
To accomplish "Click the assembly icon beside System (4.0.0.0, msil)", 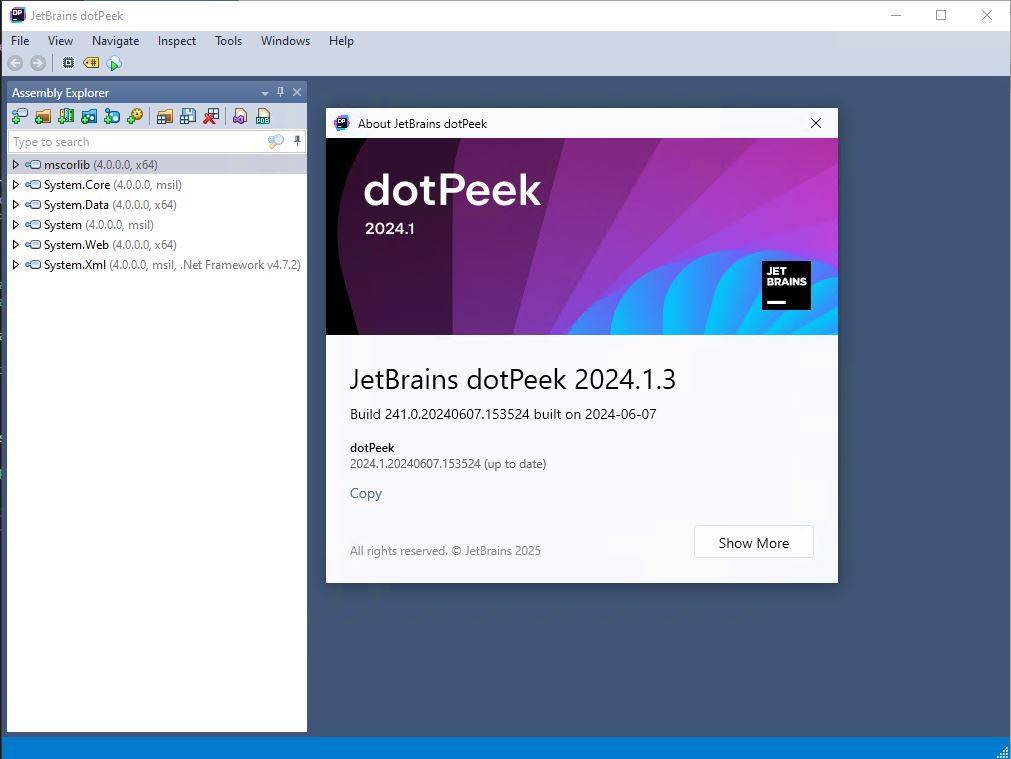I will click(33, 224).
